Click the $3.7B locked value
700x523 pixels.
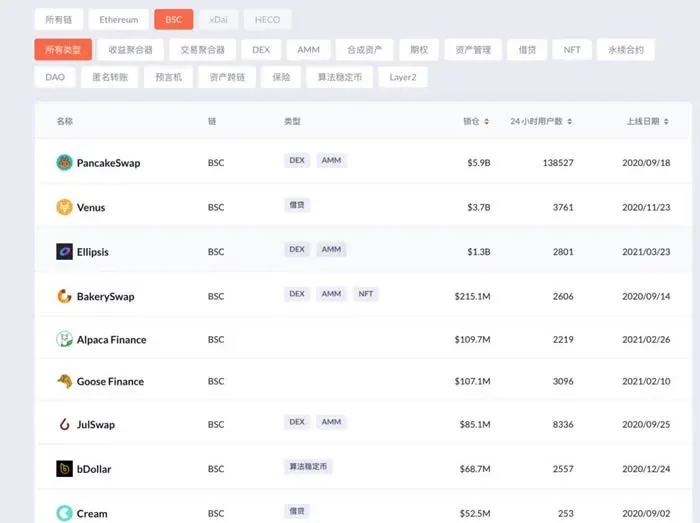(479, 208)
